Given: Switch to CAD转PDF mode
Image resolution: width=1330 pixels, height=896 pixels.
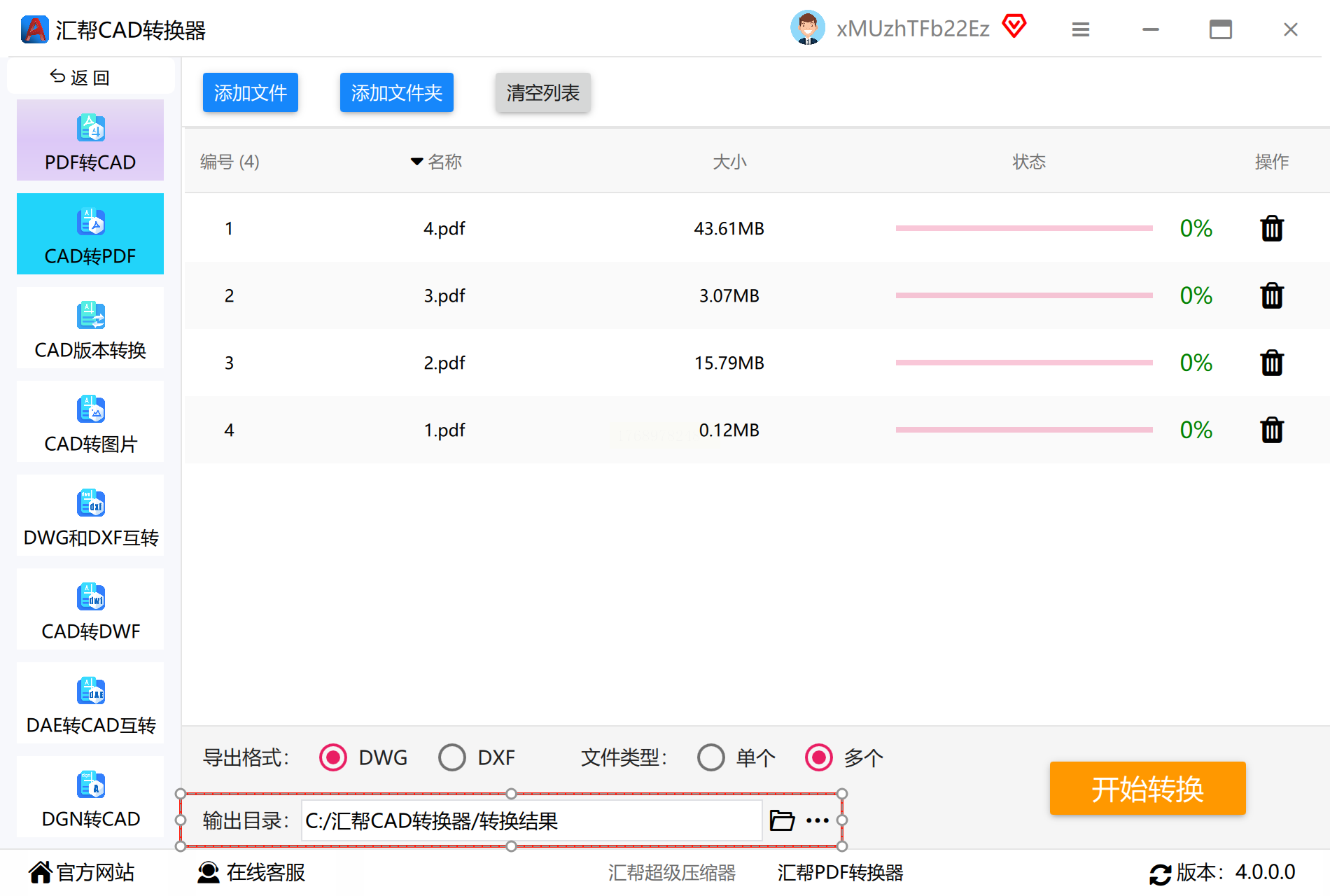Looking at the screenshot, I should pyautogui.click(x=90, y=234).
